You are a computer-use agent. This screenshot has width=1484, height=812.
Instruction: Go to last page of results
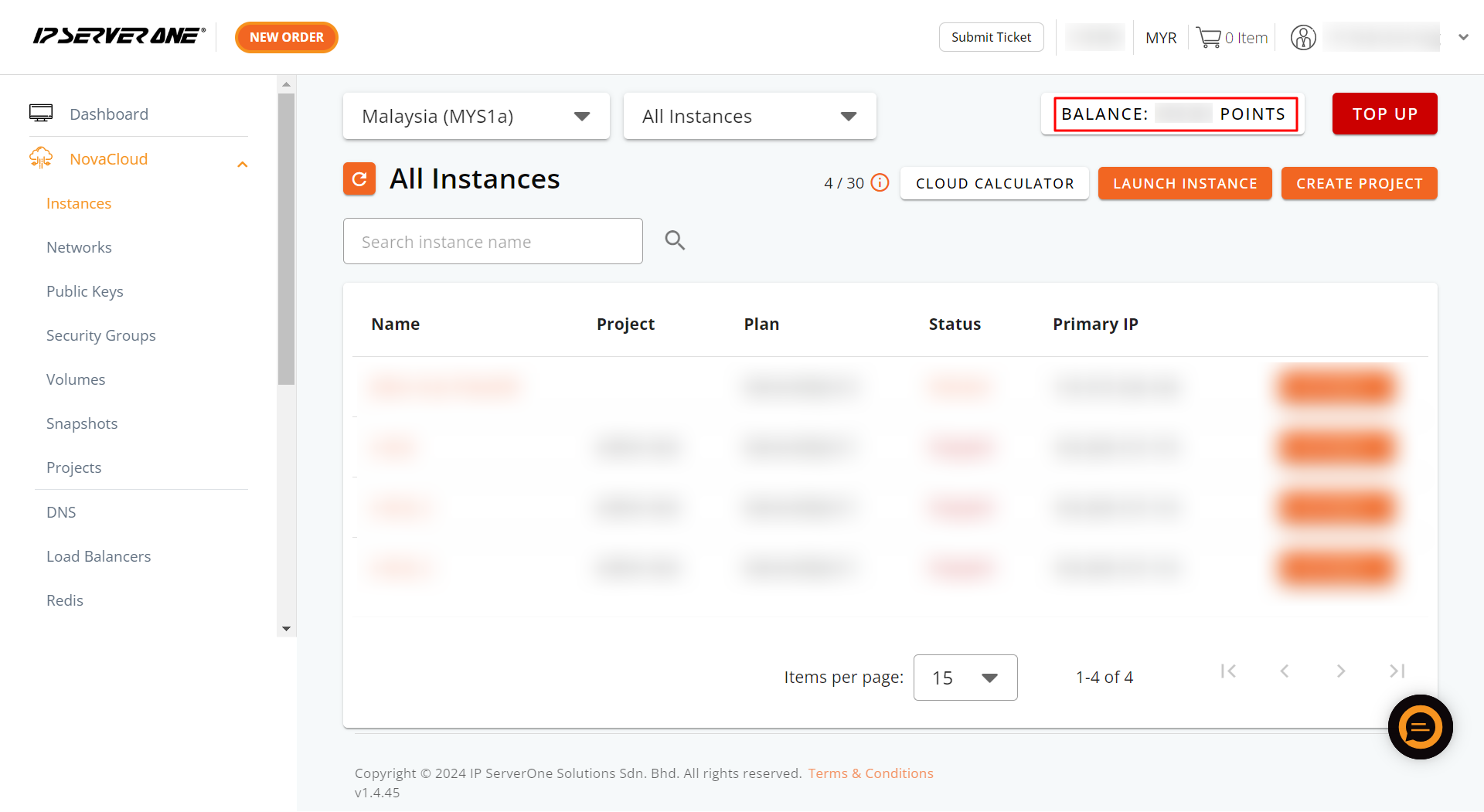(x=1397, y=671)
